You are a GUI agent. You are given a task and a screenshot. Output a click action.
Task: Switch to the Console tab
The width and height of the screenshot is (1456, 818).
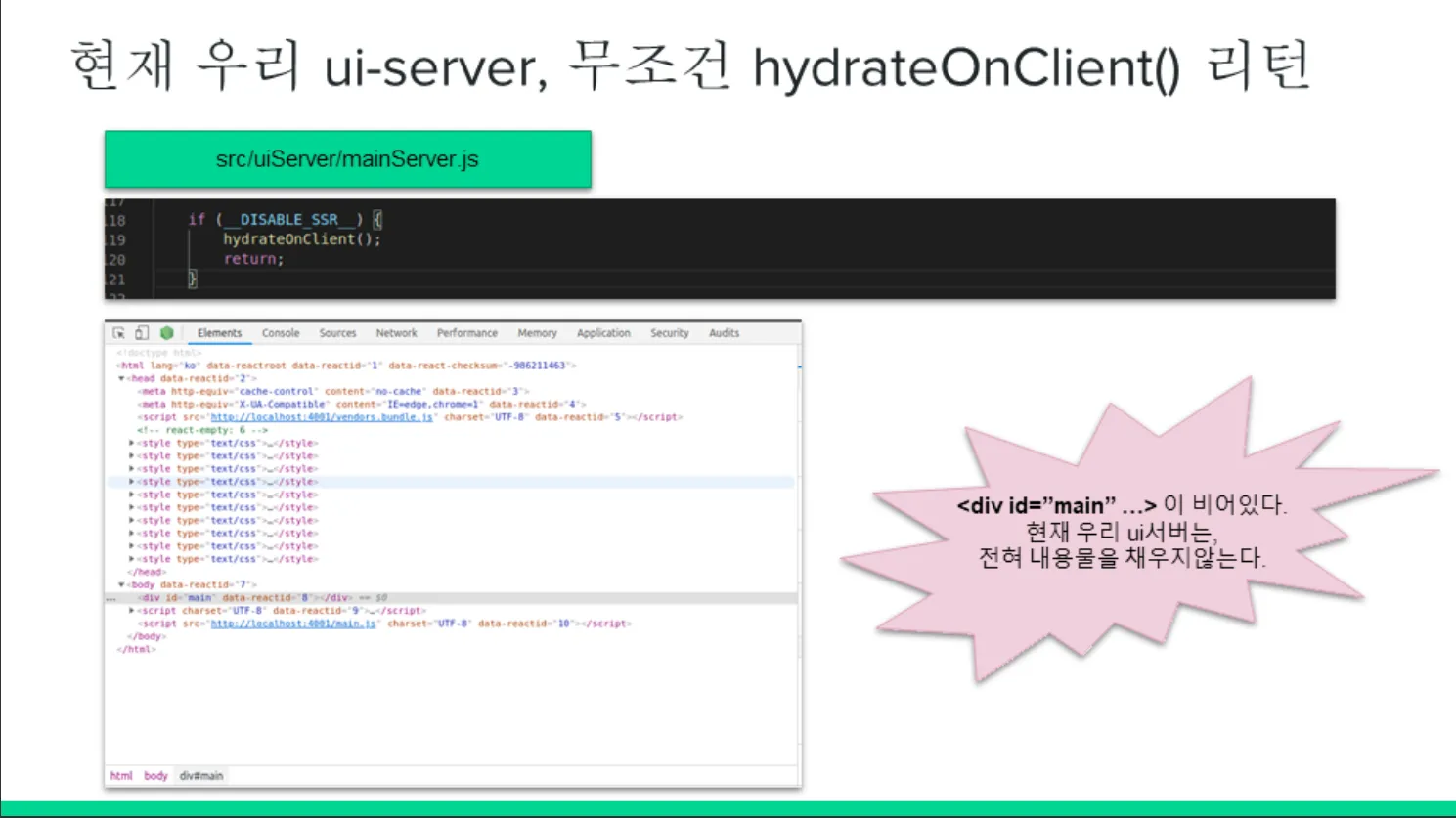[281, 333]
